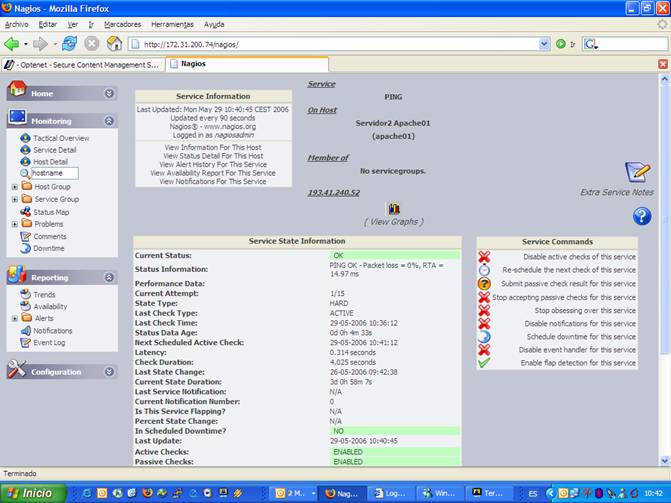This screenshot has width=671, height=503.
Task: Click clock icon to Re-schedule next check
Action: point(484,270)
